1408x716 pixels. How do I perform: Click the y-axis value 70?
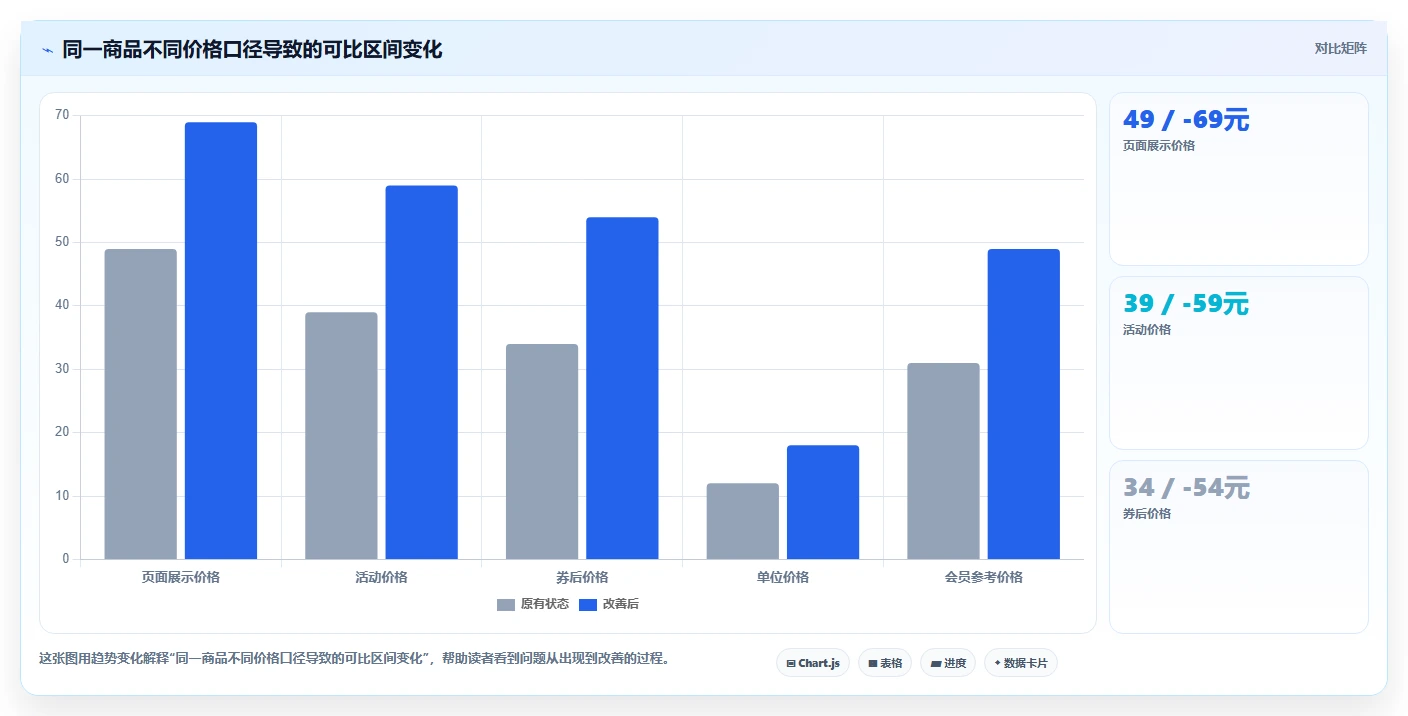tap(62, 116)
